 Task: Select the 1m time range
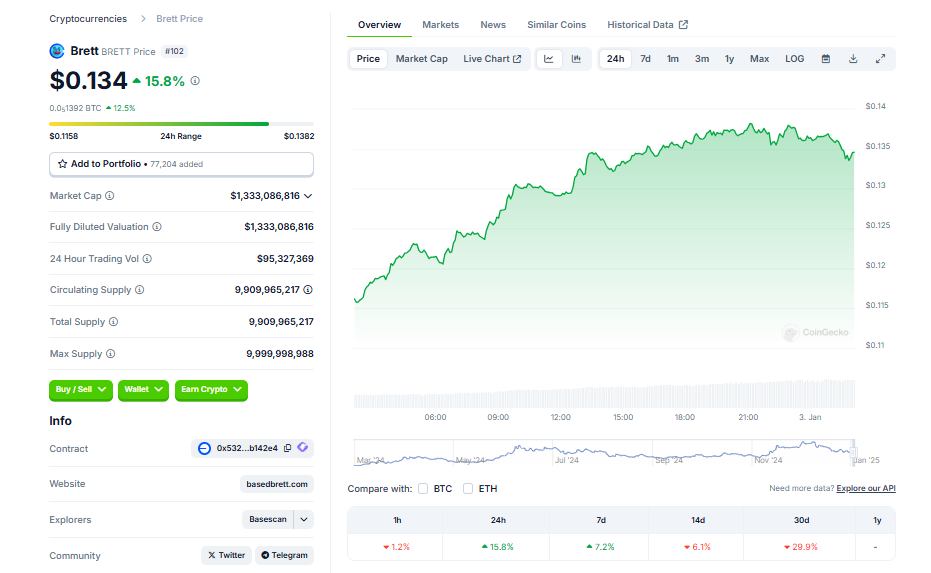[x=673, y=59]
